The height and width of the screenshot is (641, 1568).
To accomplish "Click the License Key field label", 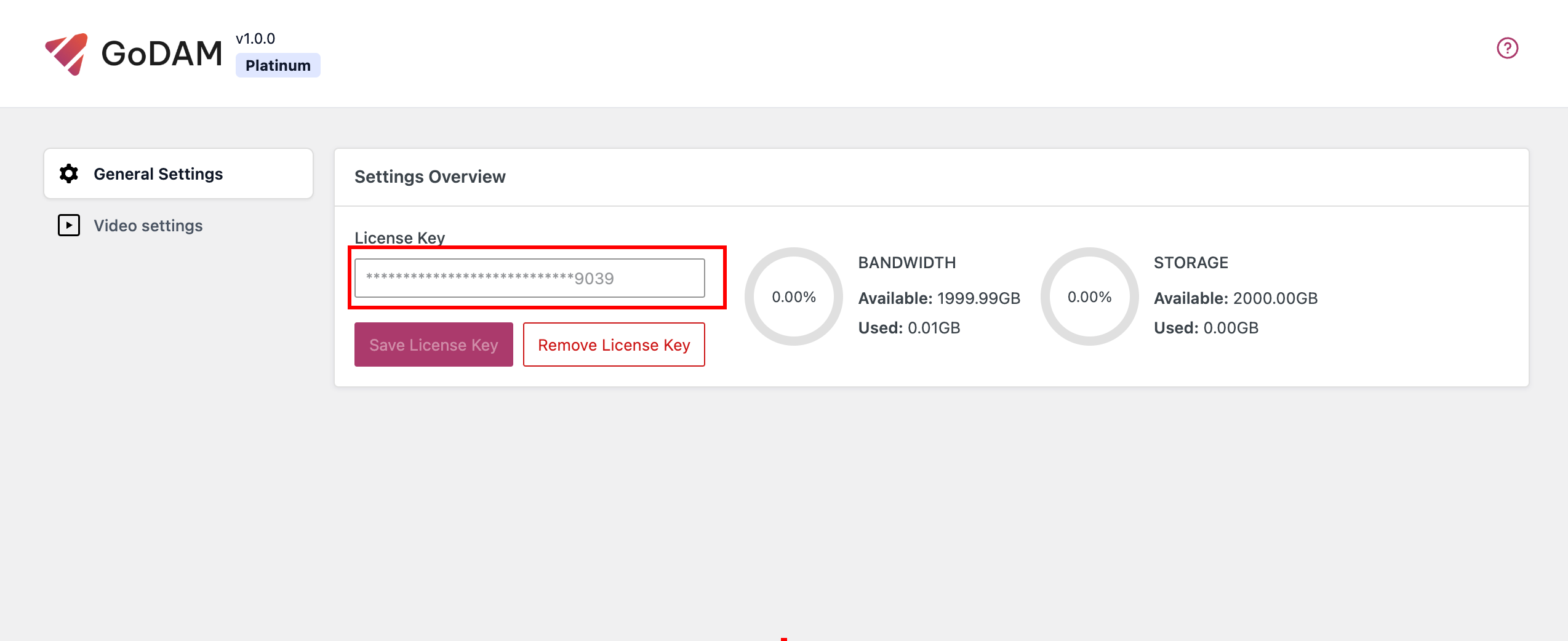I will 399,237.
